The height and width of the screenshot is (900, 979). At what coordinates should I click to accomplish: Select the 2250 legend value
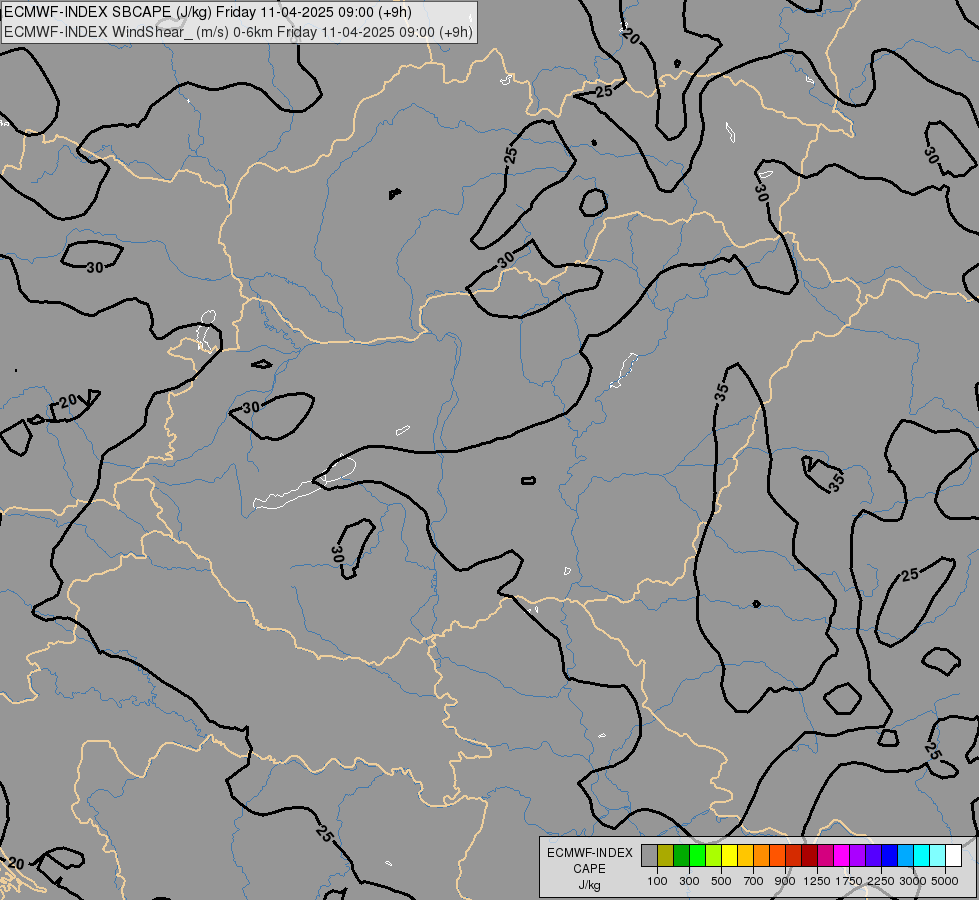pyautogui.click(x=881, y=881)
